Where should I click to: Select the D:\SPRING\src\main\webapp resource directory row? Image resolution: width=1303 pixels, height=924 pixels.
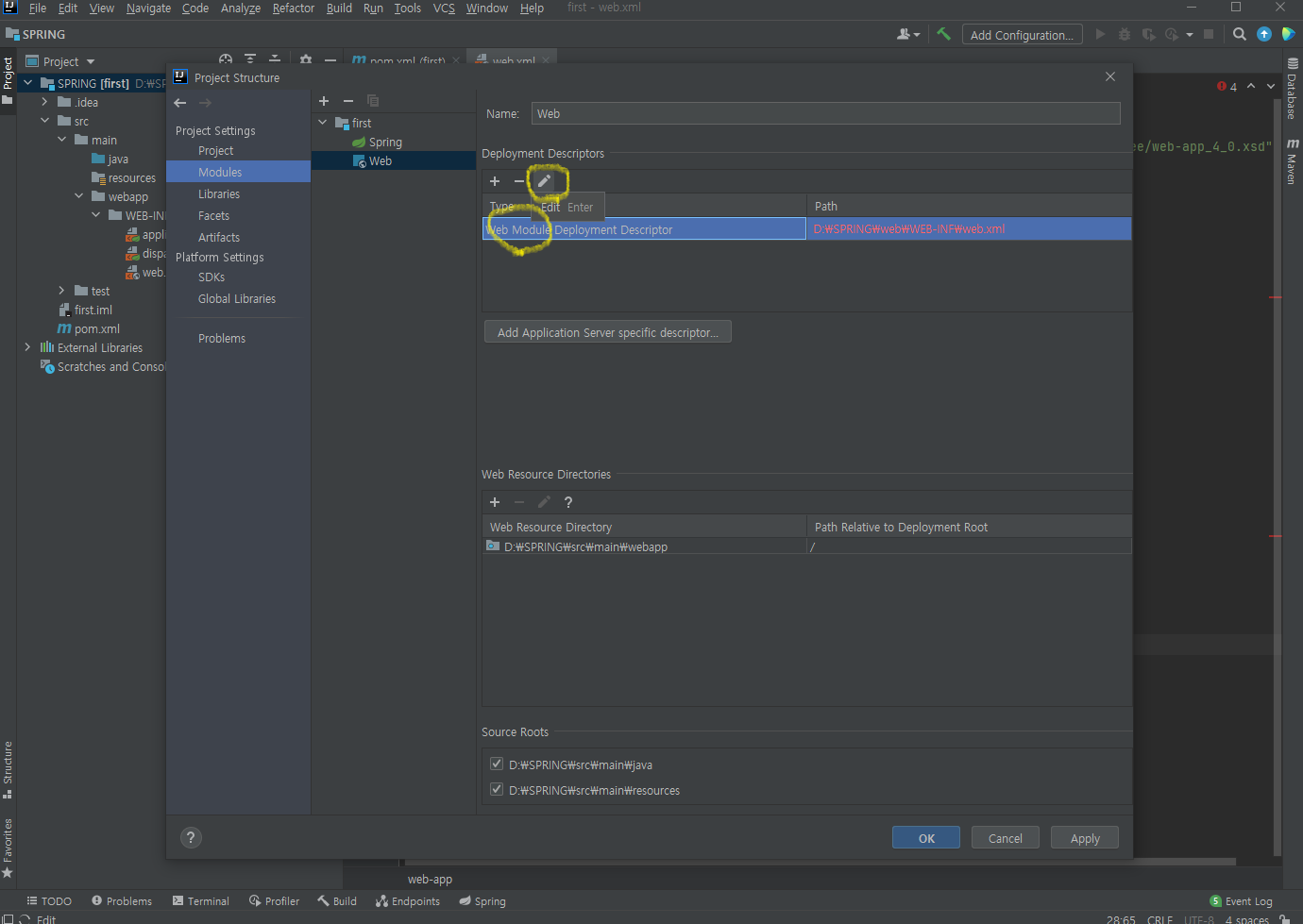[x=806, y=546]
